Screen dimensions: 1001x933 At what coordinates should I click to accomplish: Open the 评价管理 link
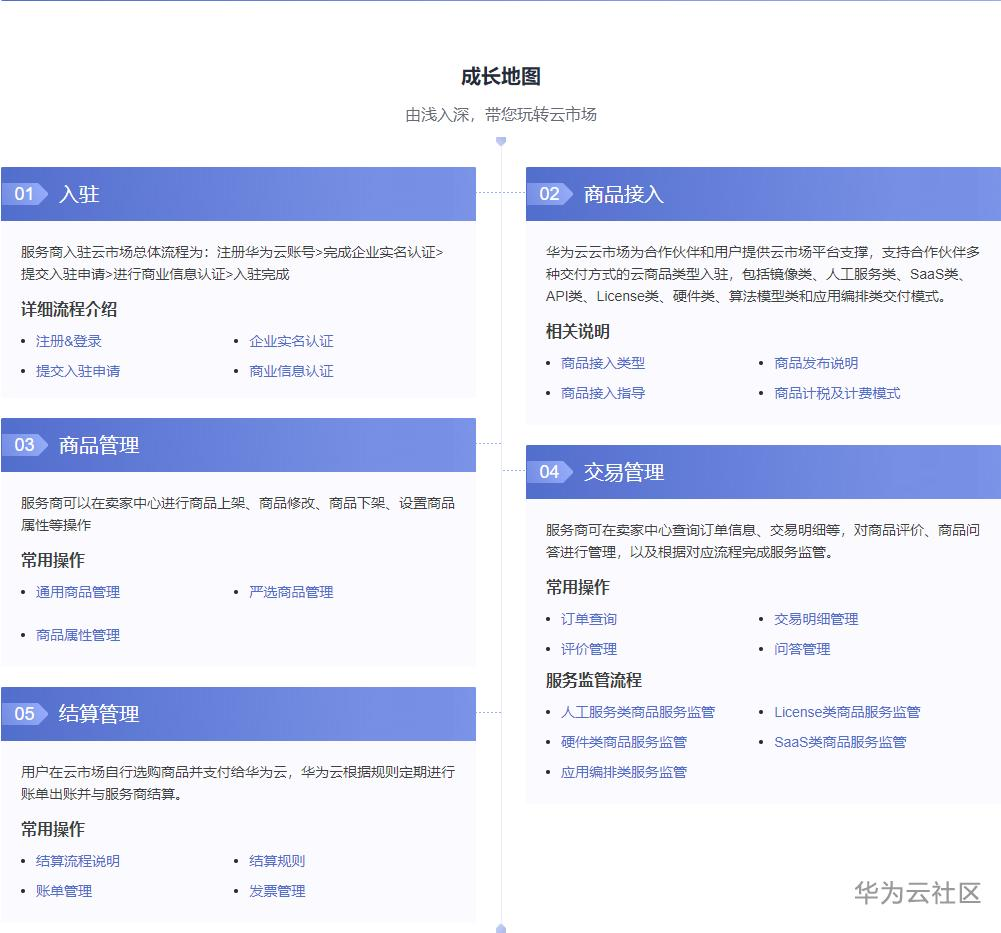pyautogui.click(x=588, y=649)
